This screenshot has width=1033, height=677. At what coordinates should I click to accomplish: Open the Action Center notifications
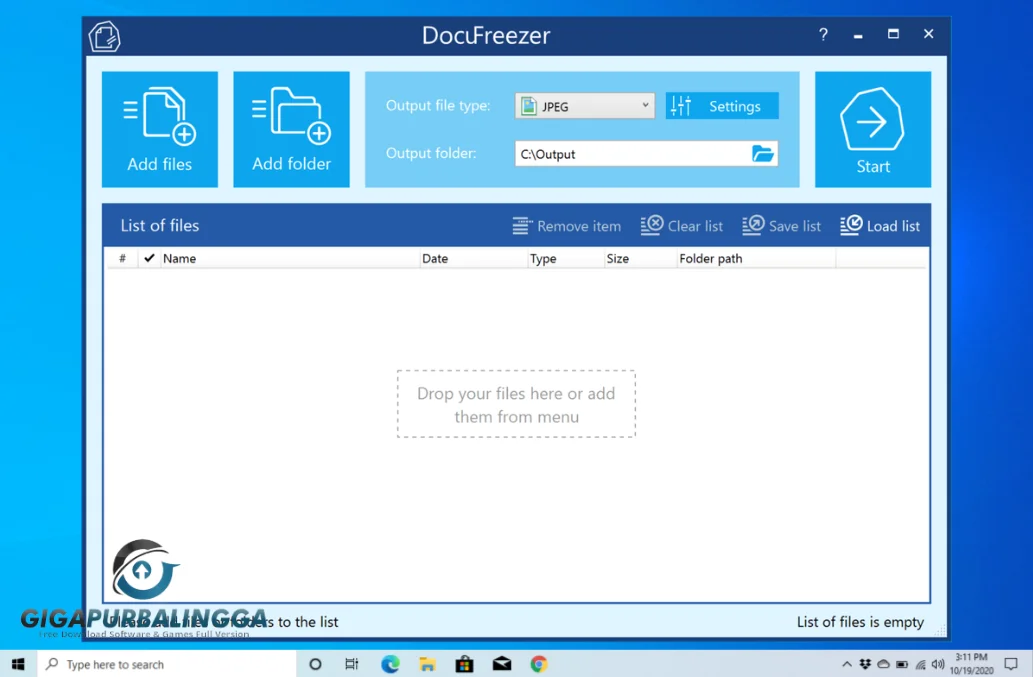tap(1011, 664)
